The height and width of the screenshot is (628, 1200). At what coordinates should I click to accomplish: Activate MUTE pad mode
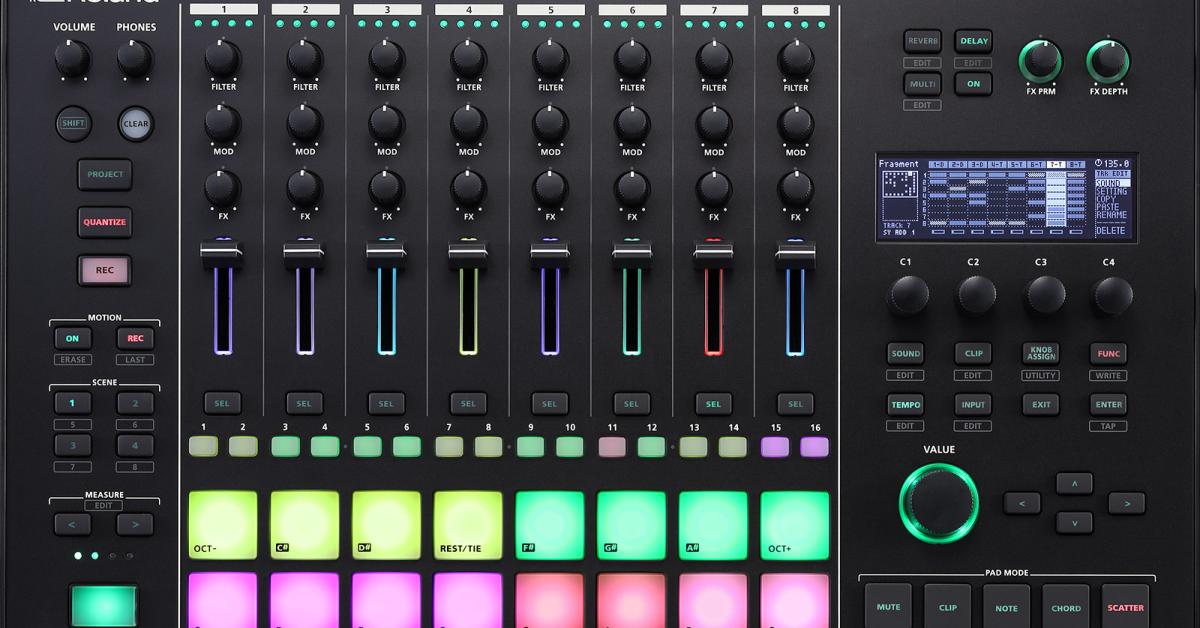point(887,606)
